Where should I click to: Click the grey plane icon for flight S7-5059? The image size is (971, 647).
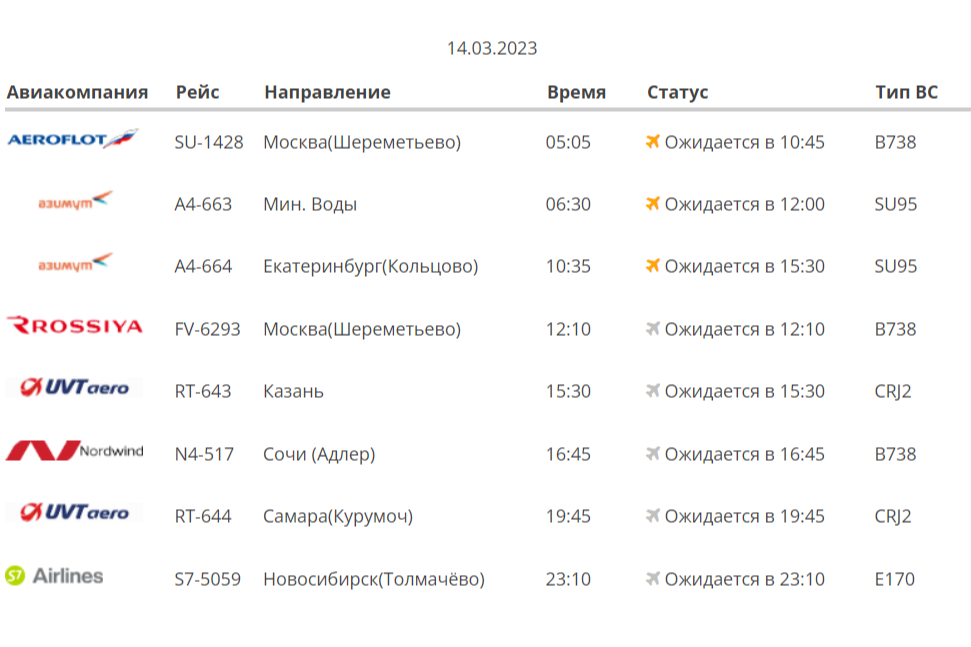[x=653, y=578]
